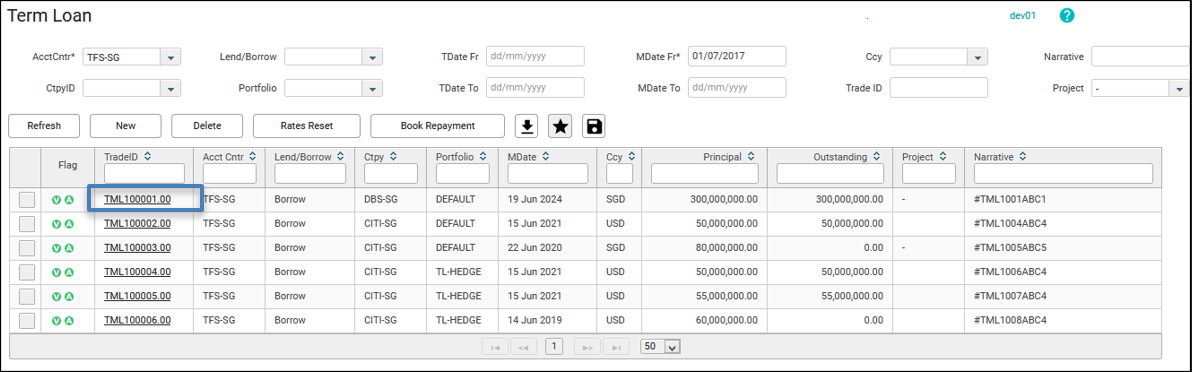Click the Trade ID input field
This screenshot has height=372, width=1193.
939,87
